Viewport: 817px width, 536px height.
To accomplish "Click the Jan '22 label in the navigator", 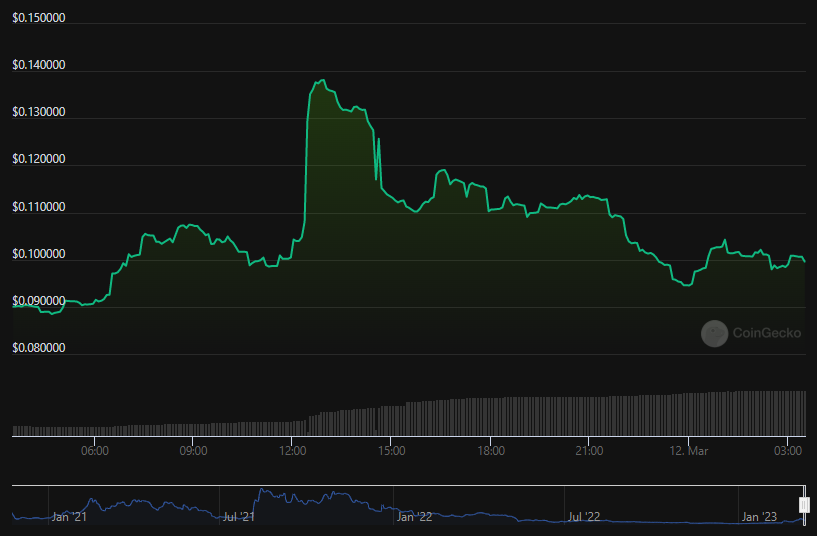I will pyautogui.click(x=414, y=517).
